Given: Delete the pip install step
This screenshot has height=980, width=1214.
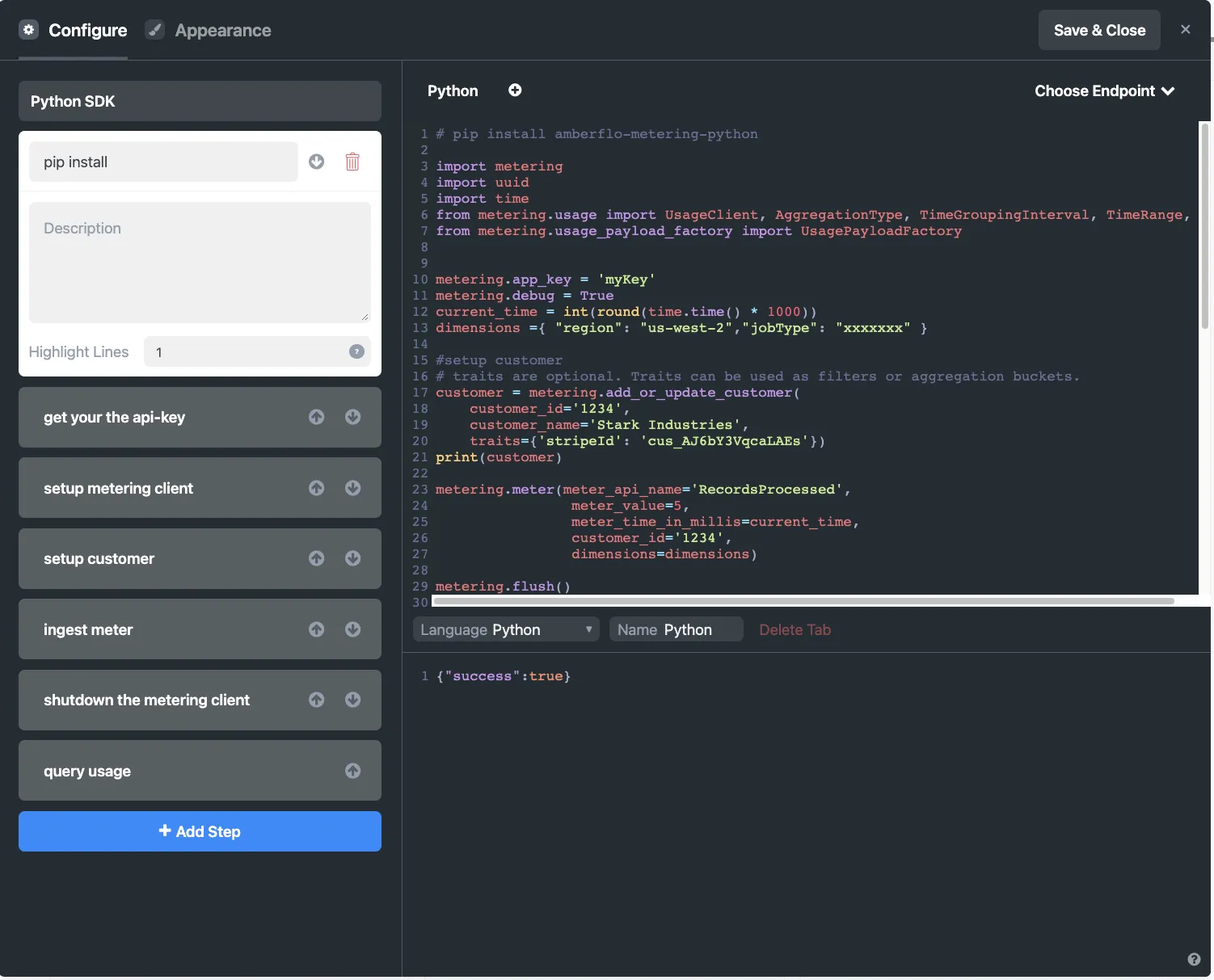Looking at the screenshot, I should pos(352,162).
